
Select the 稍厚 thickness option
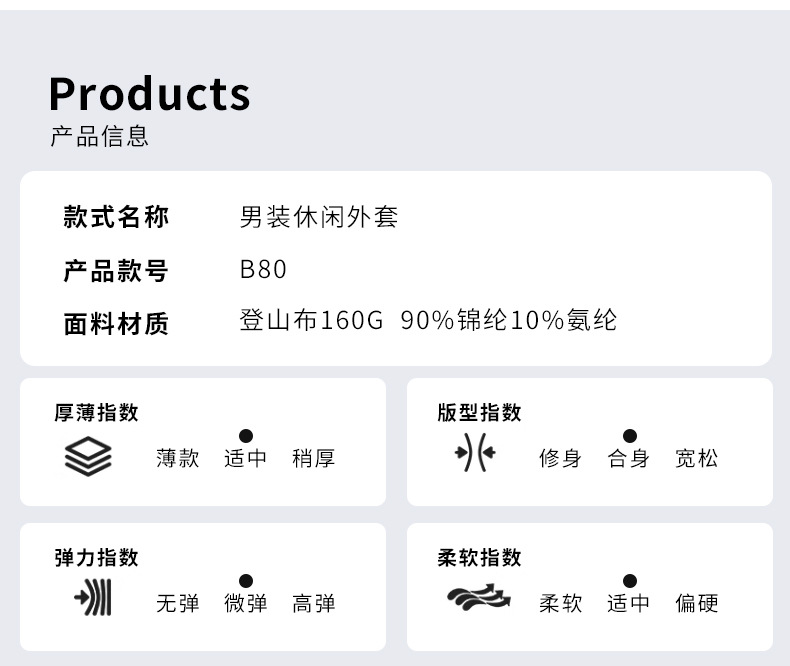pyautogui.click(x=313, y=459)
